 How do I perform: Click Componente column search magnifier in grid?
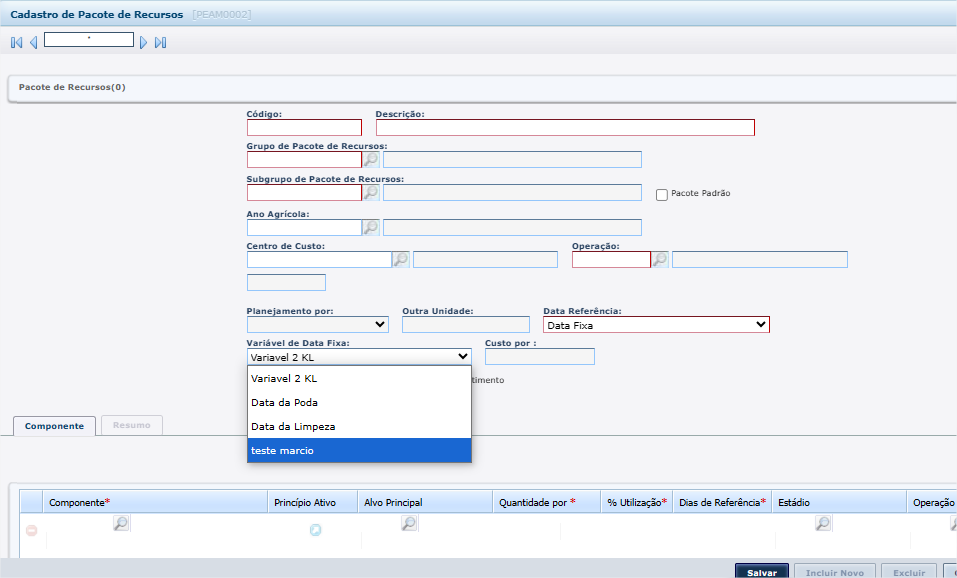pyautogui.click(x=121, y=523)
